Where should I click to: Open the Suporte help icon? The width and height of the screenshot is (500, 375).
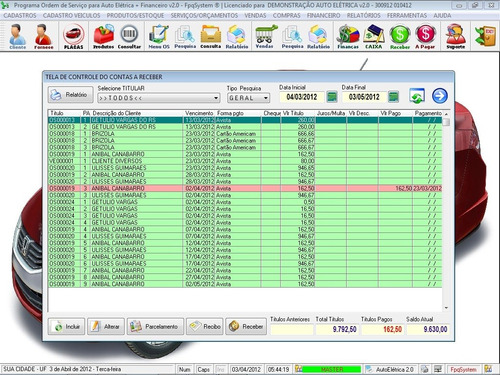point(456,36)
